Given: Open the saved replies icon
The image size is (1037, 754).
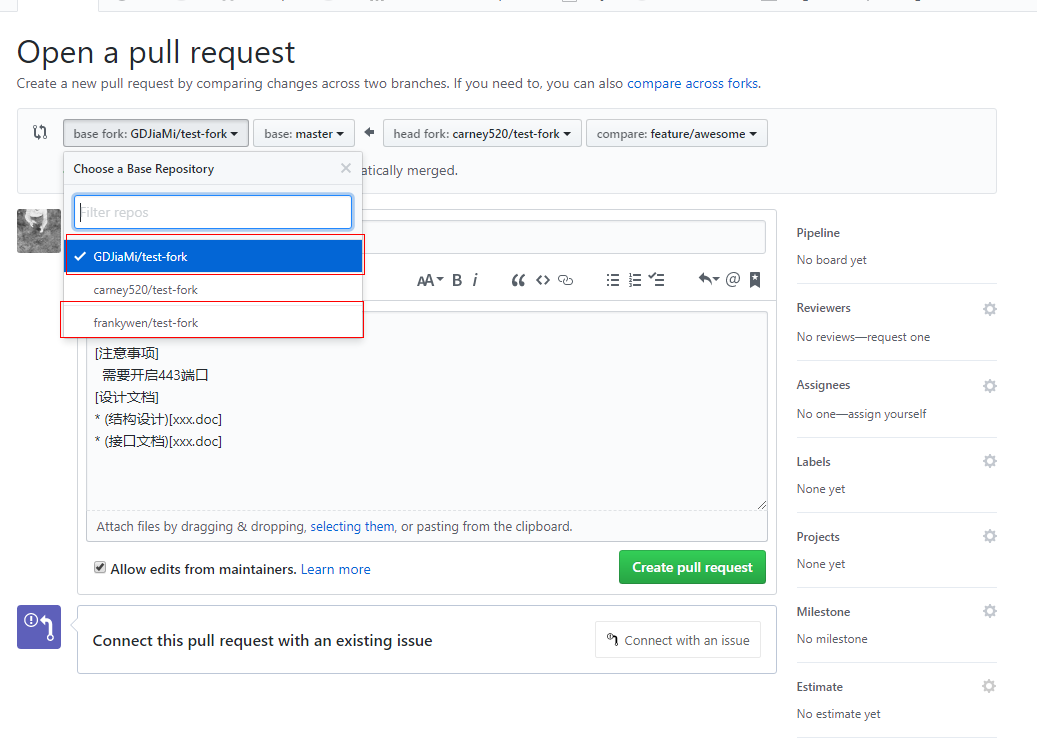Looking at the screenshot, I should [755, 280].
